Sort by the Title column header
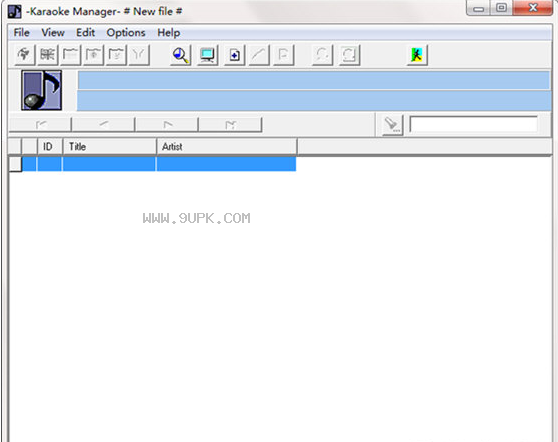 pyautogui.click(x=110, y=147)
